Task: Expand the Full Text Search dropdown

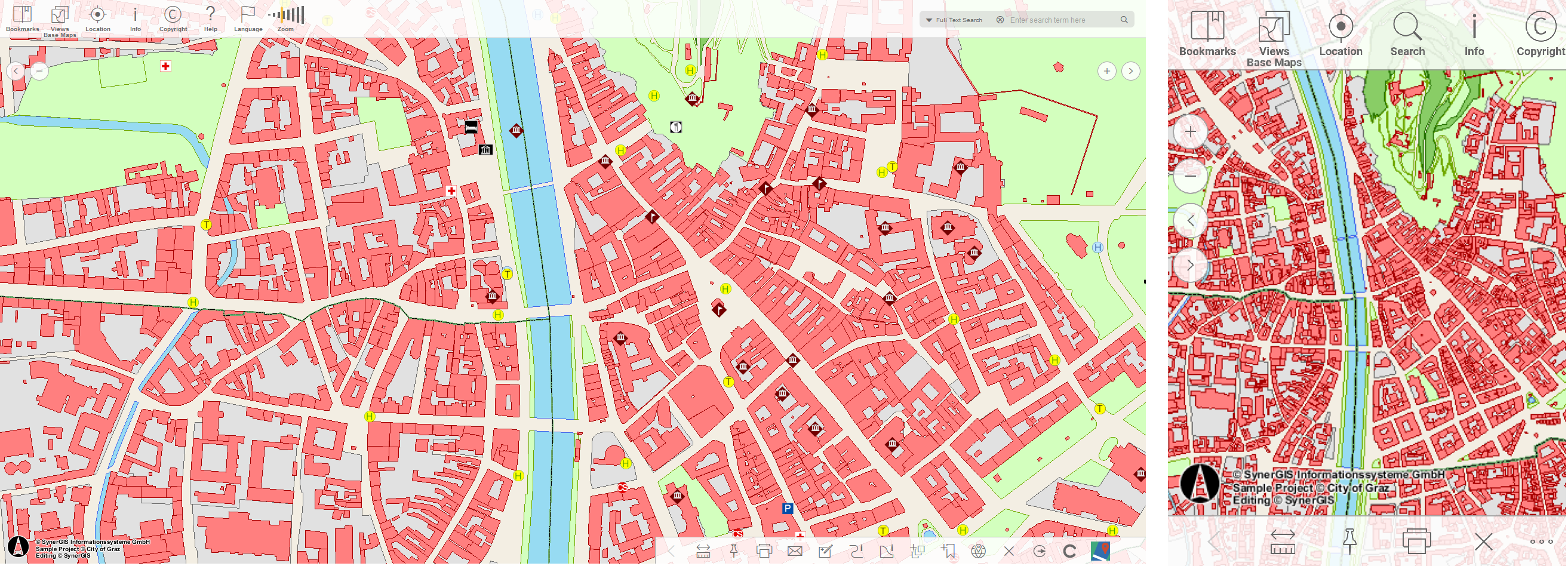Action: coord(954,20)
